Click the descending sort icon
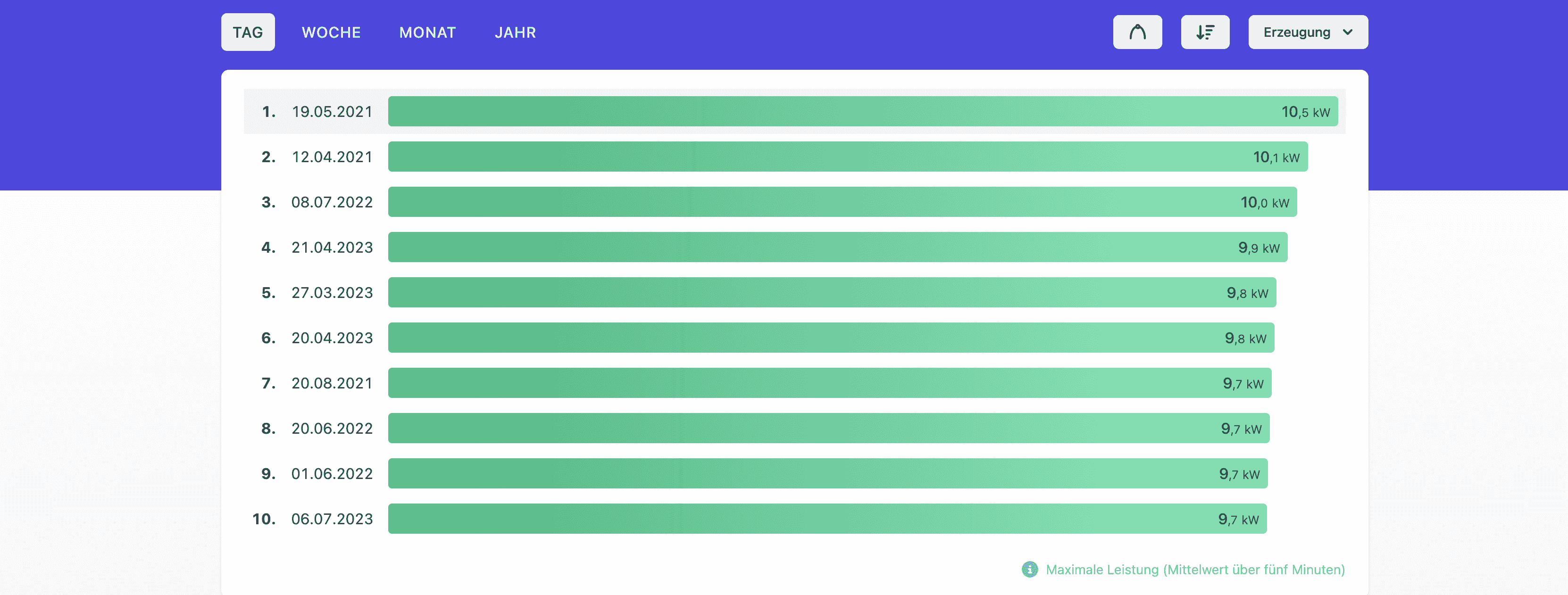 point(1205,32)
